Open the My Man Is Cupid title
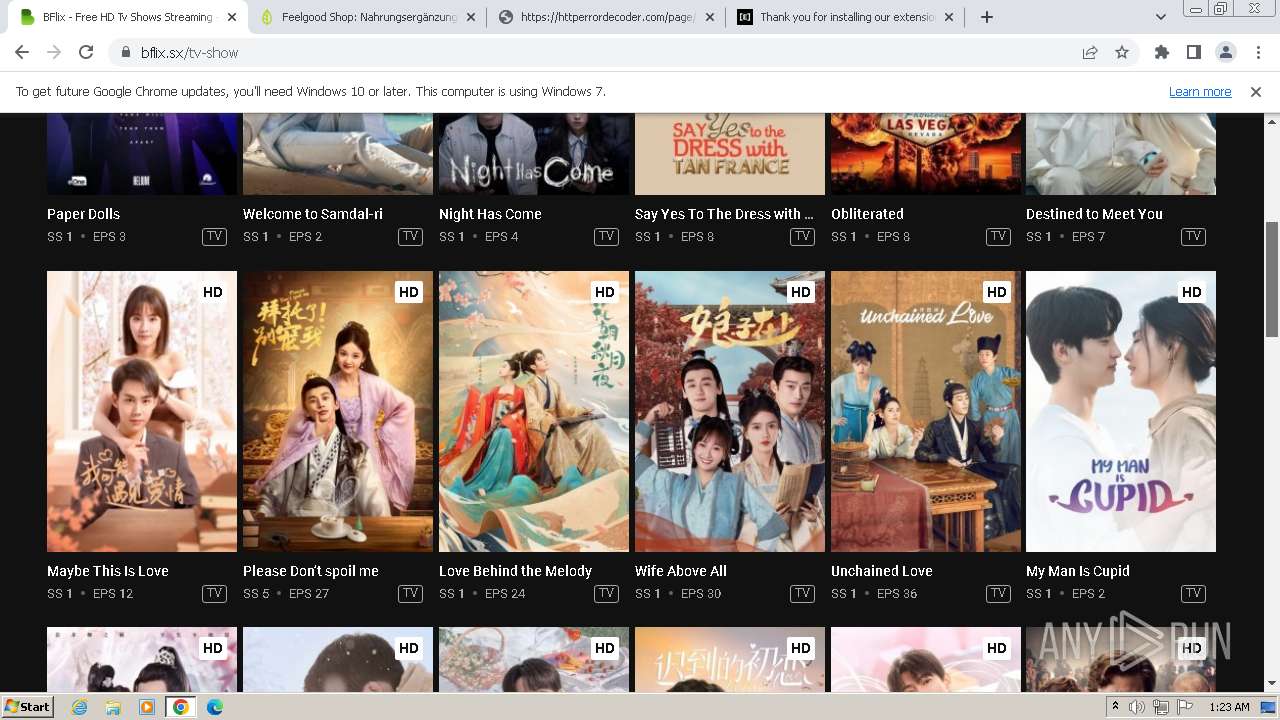 (x=1078, y=571)
